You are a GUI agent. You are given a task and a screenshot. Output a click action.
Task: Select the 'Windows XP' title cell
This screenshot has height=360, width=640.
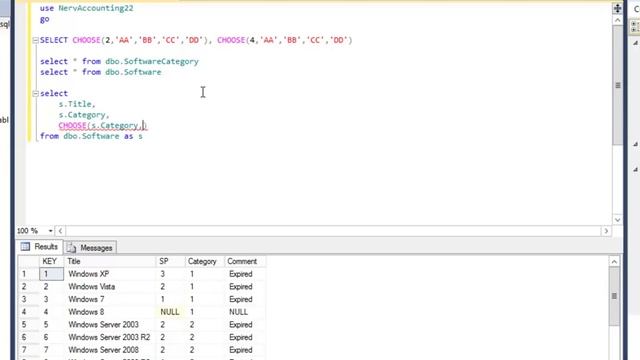[x=110, y=274]
